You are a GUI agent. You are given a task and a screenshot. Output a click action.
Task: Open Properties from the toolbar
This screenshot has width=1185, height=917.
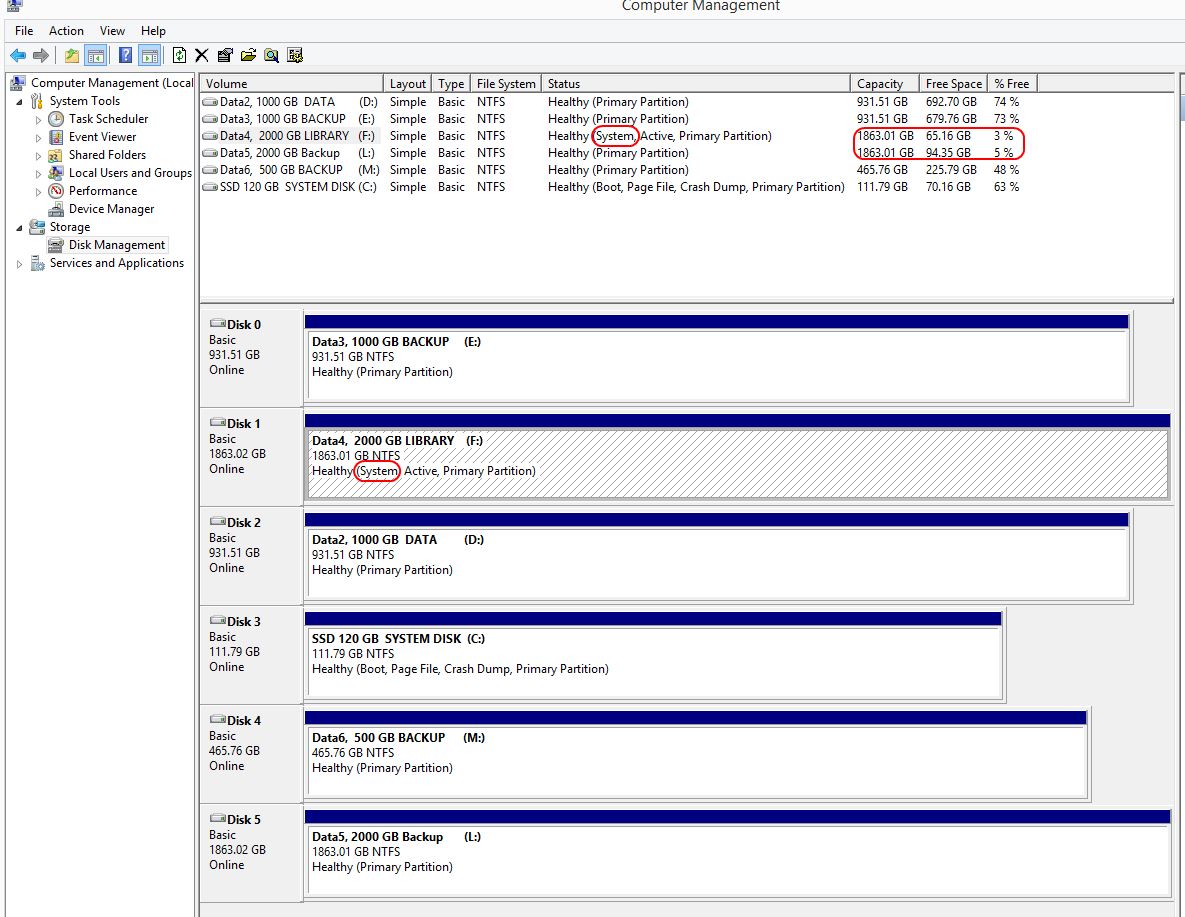pyautogui.click(x=224, y=55)
